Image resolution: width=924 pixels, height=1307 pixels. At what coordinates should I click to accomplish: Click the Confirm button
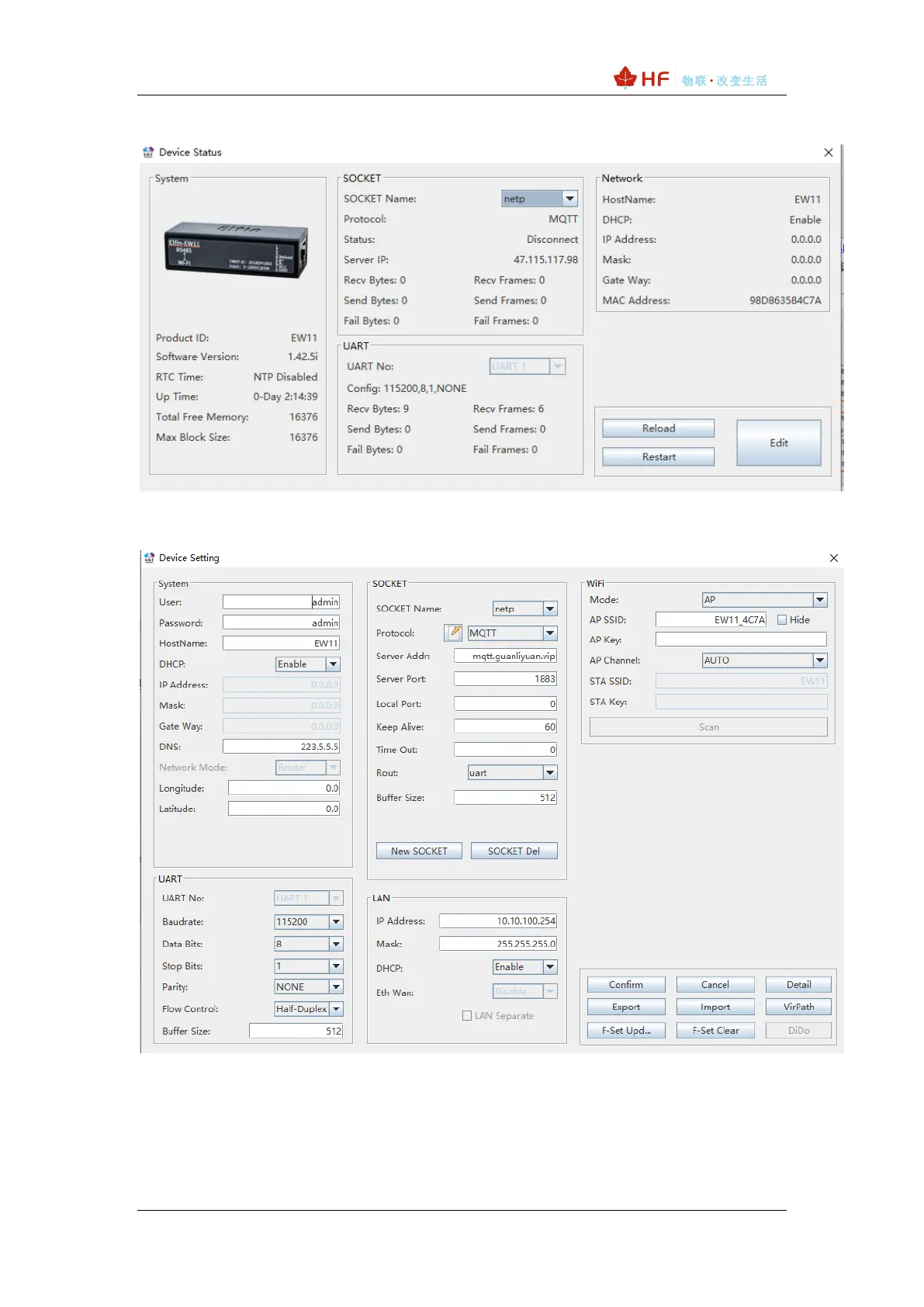click(626, 985)
